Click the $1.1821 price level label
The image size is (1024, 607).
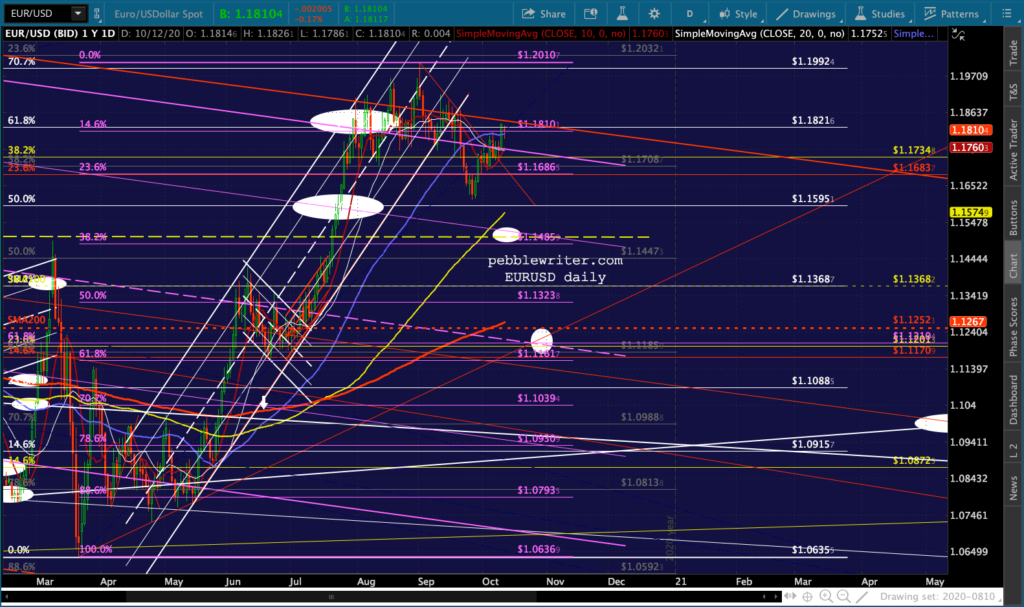coord(813,120)
